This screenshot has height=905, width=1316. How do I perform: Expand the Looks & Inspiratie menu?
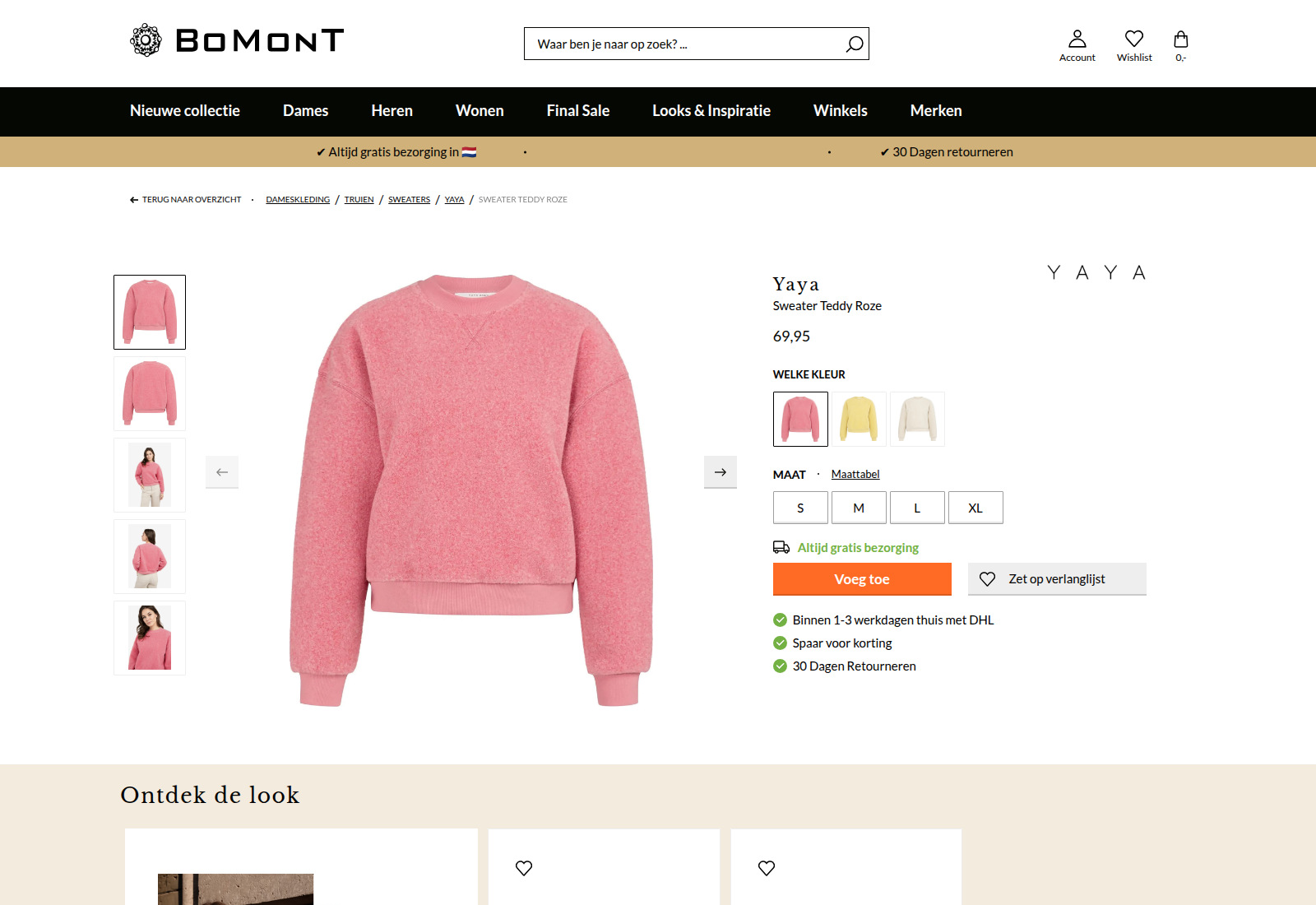pos(711,111)
